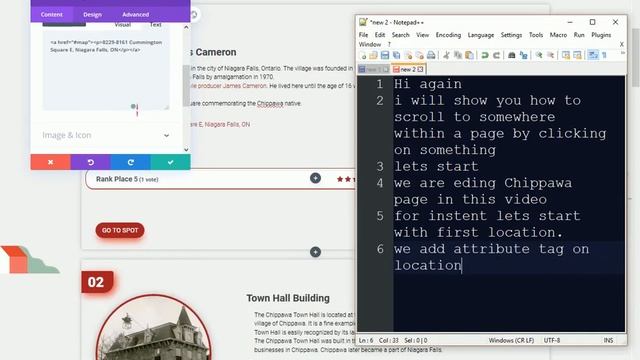
Task: Open Find using the binoculars icon
Action: click(511, 55)
